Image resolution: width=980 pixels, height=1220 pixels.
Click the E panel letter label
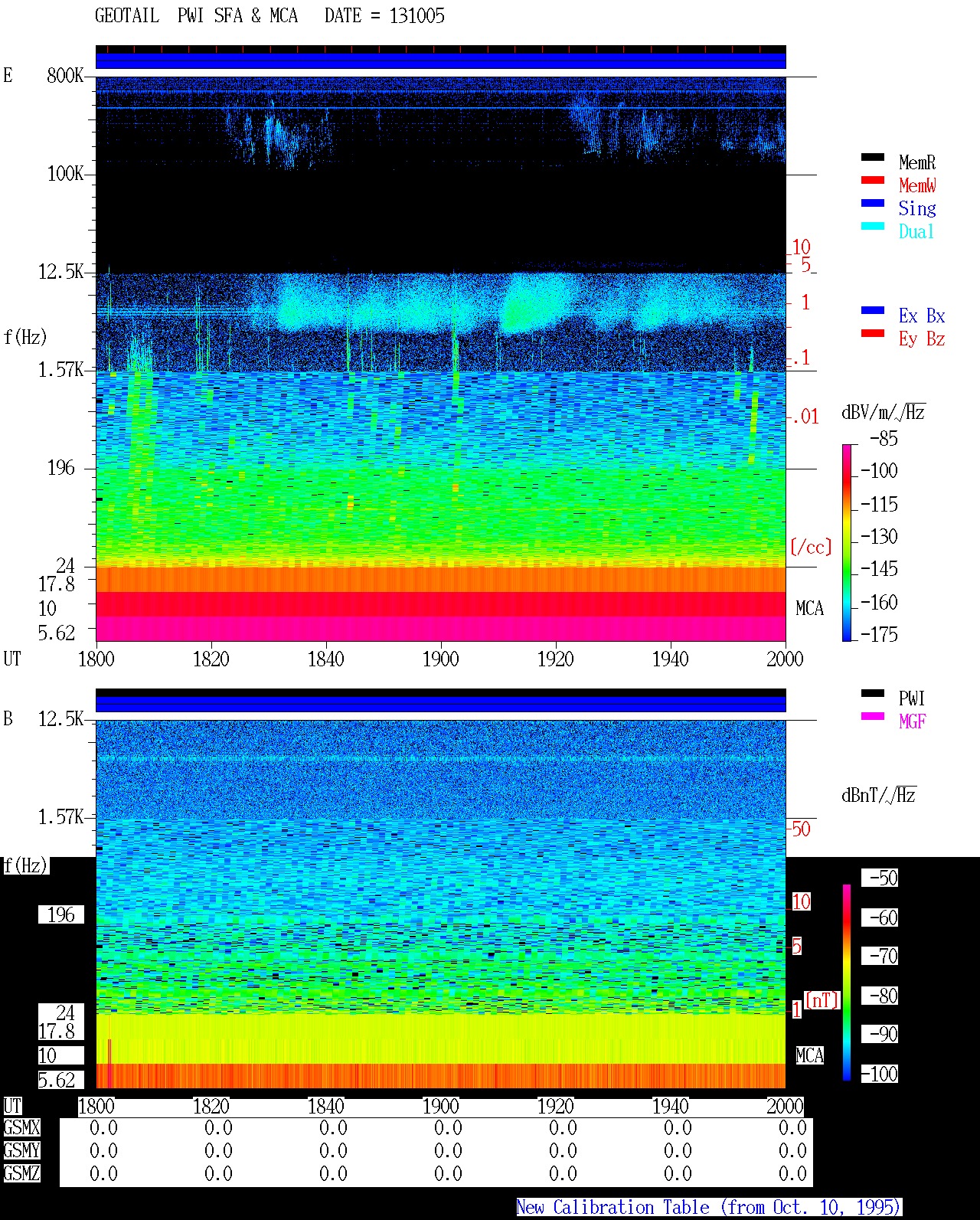point(8,75)
